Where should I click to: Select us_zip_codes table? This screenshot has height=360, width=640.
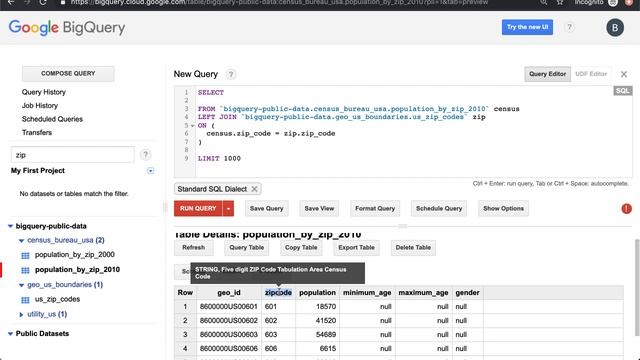point(57,299)
